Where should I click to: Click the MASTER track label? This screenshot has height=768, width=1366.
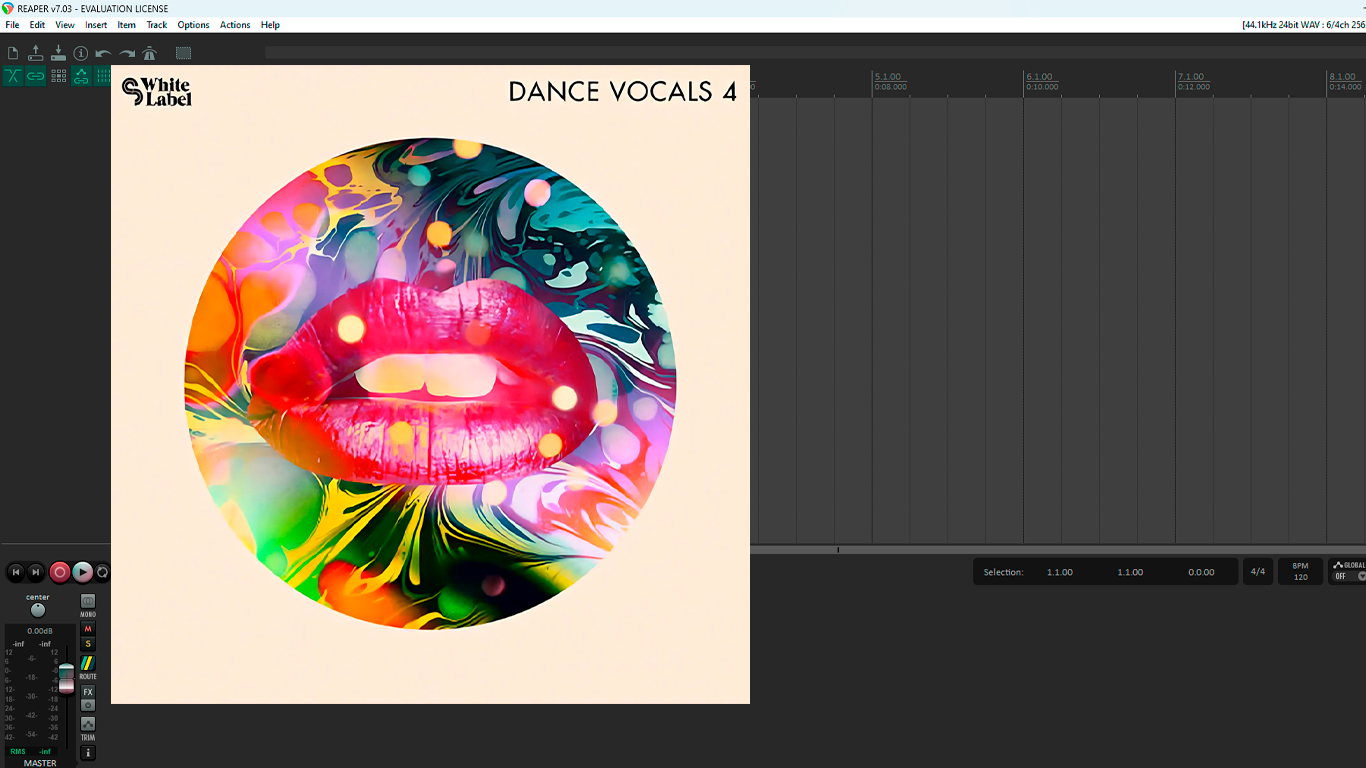40,763
